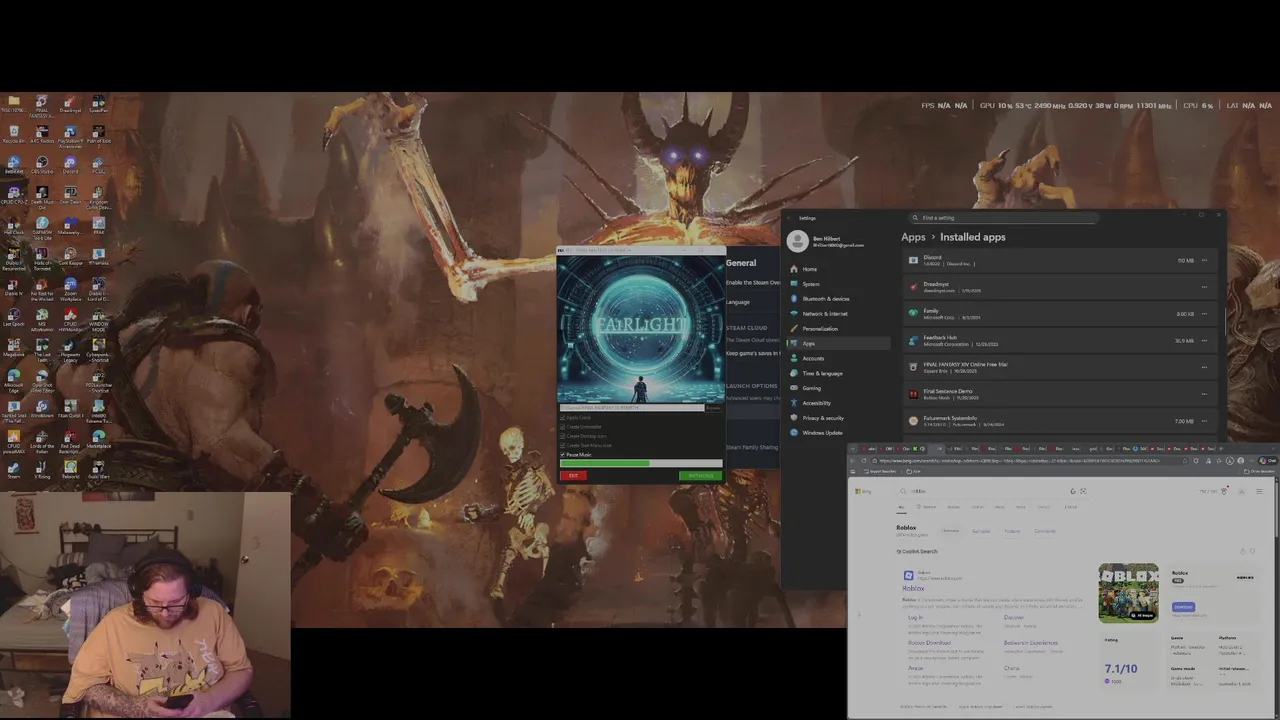Open the Roblox Download link in Bing results
This screenshot has width=1280, height=720.
pos(929,643)
